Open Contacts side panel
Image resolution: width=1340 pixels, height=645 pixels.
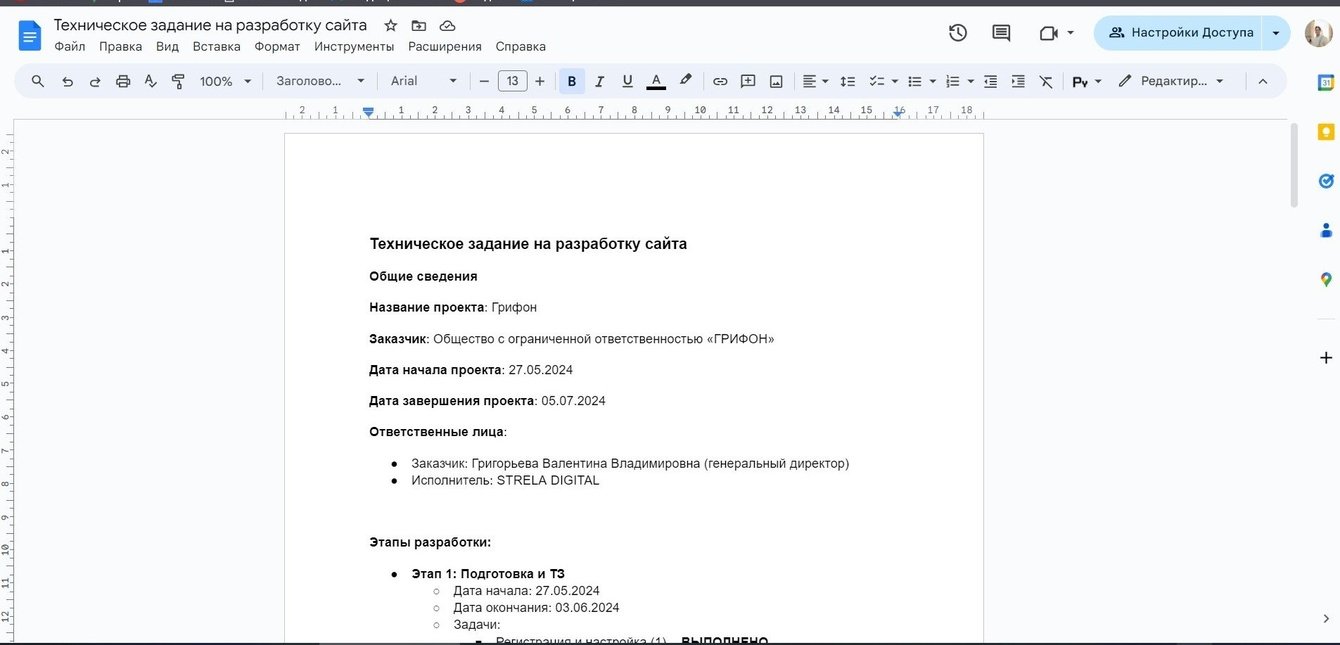click(1326, 230)
